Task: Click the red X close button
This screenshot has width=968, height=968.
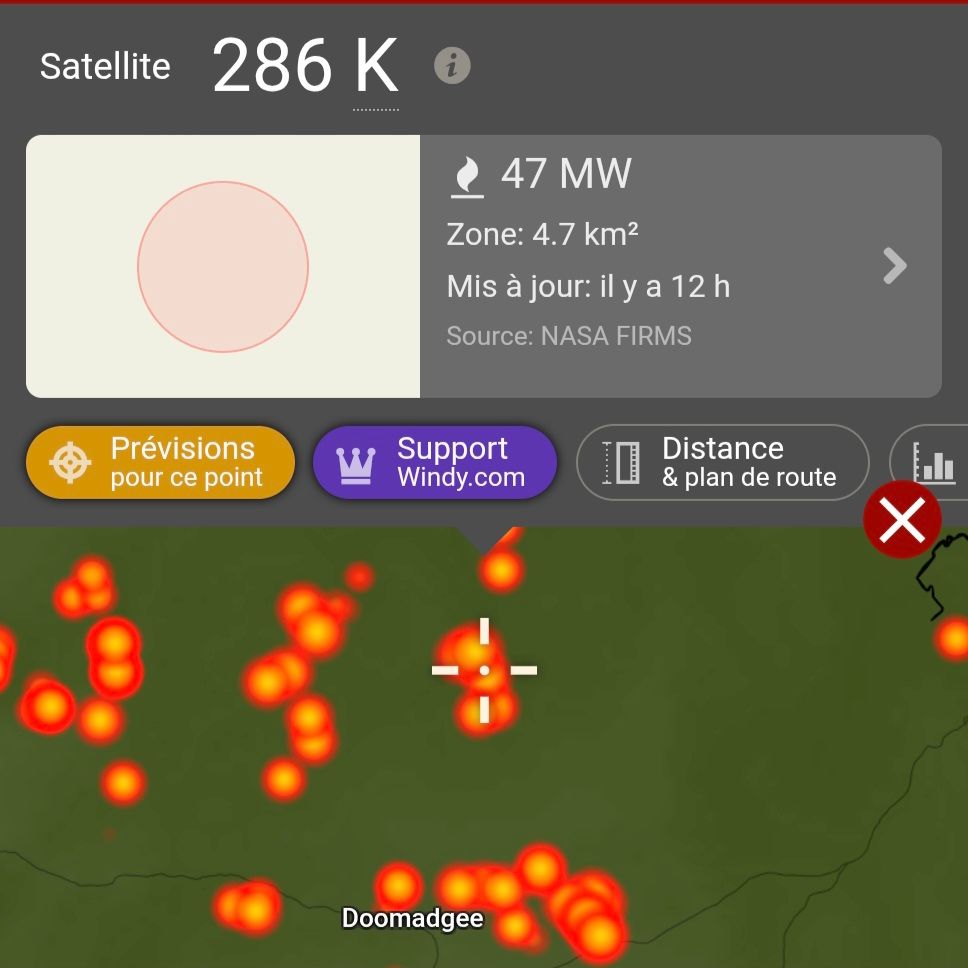Action: [902, 520]
